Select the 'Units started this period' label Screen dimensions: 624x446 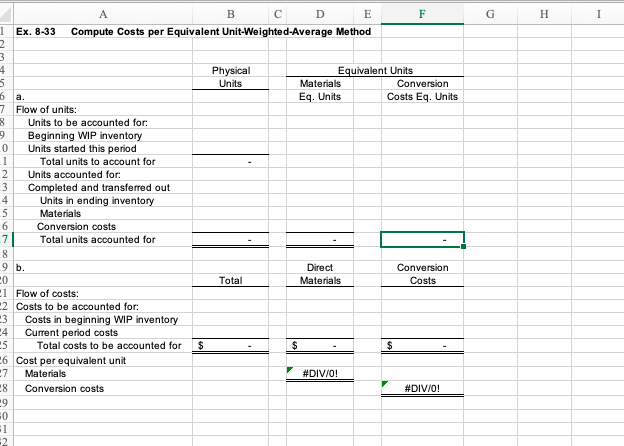tap(82, 148)
